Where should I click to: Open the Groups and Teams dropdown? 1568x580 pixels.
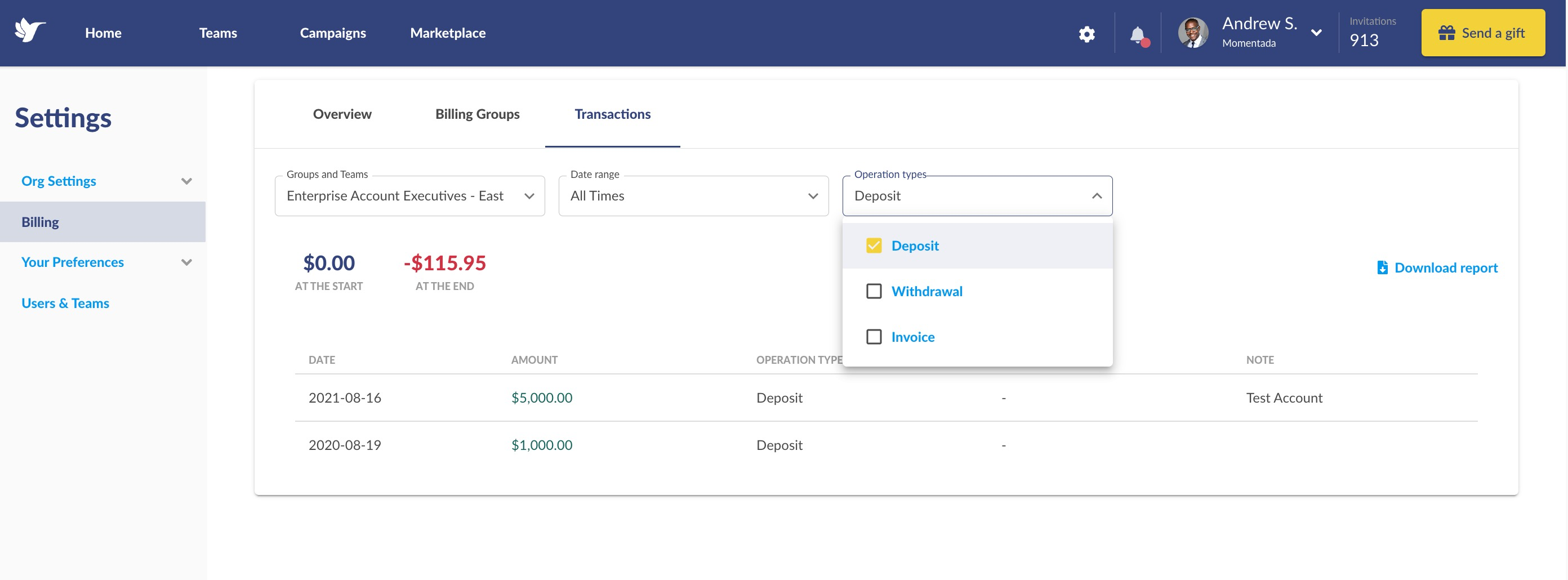(x=409, y=196)
